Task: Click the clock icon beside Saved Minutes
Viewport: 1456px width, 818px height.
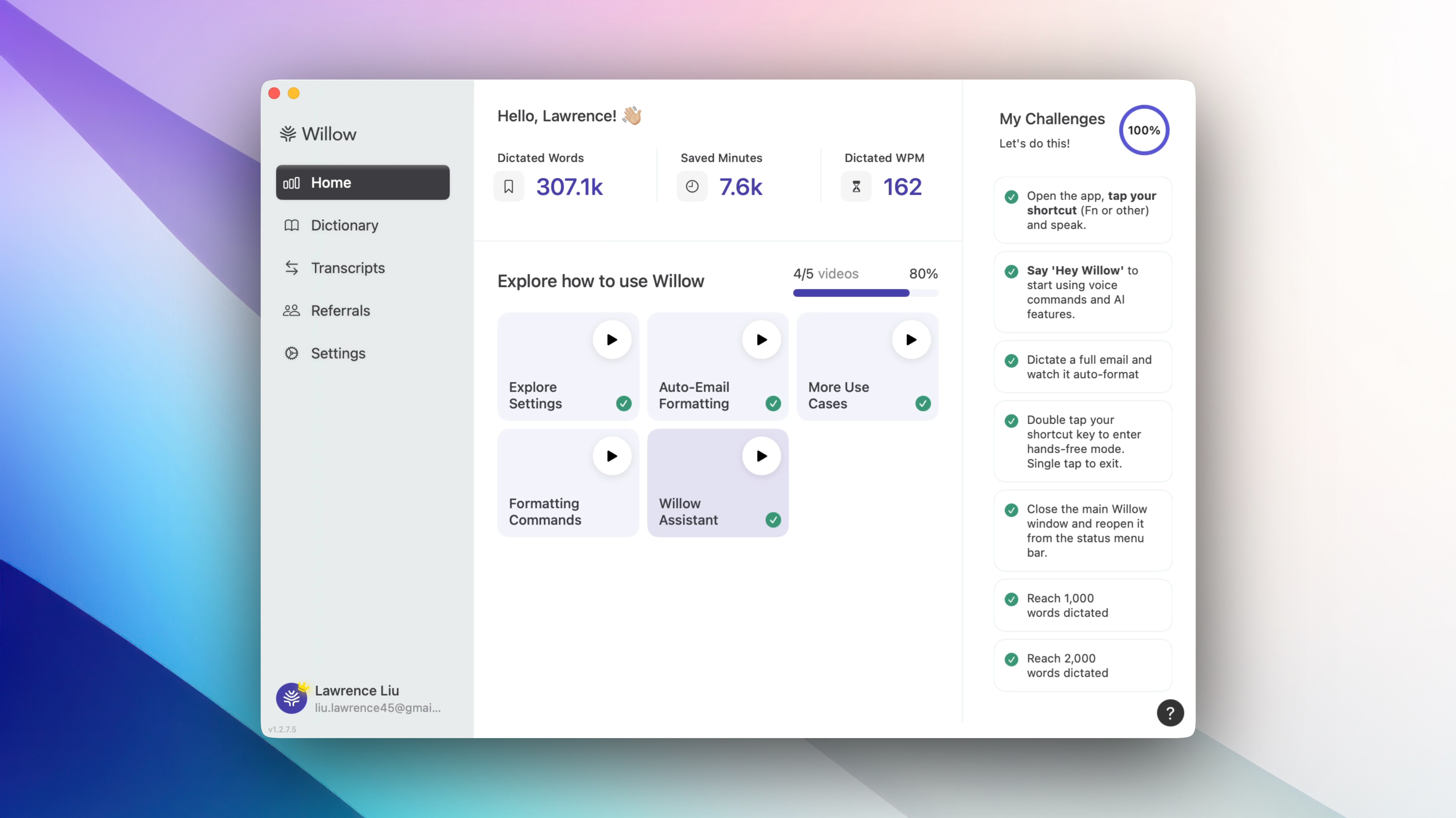Action: tap(692, 186)
